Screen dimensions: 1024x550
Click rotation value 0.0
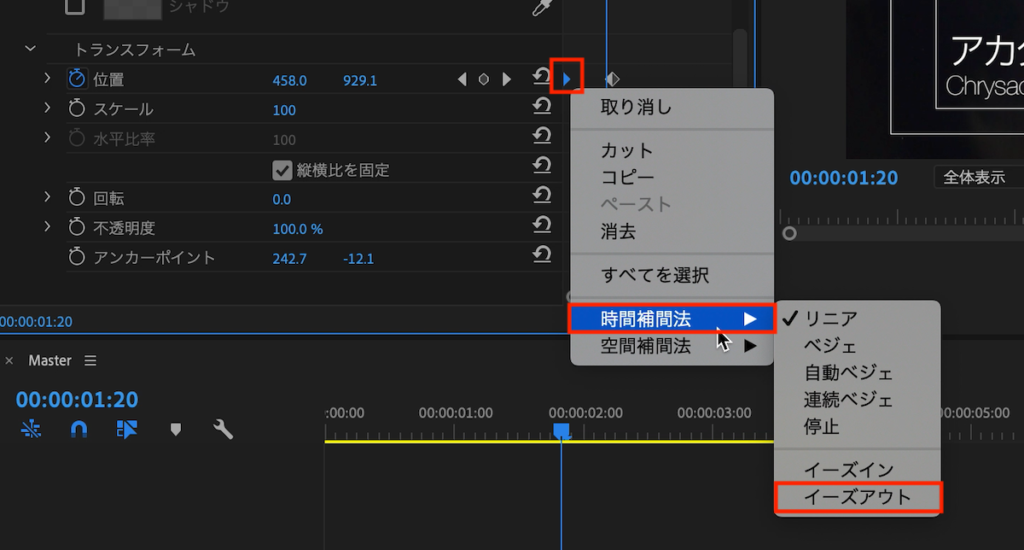pyautogui.click(x=281, y=199)
